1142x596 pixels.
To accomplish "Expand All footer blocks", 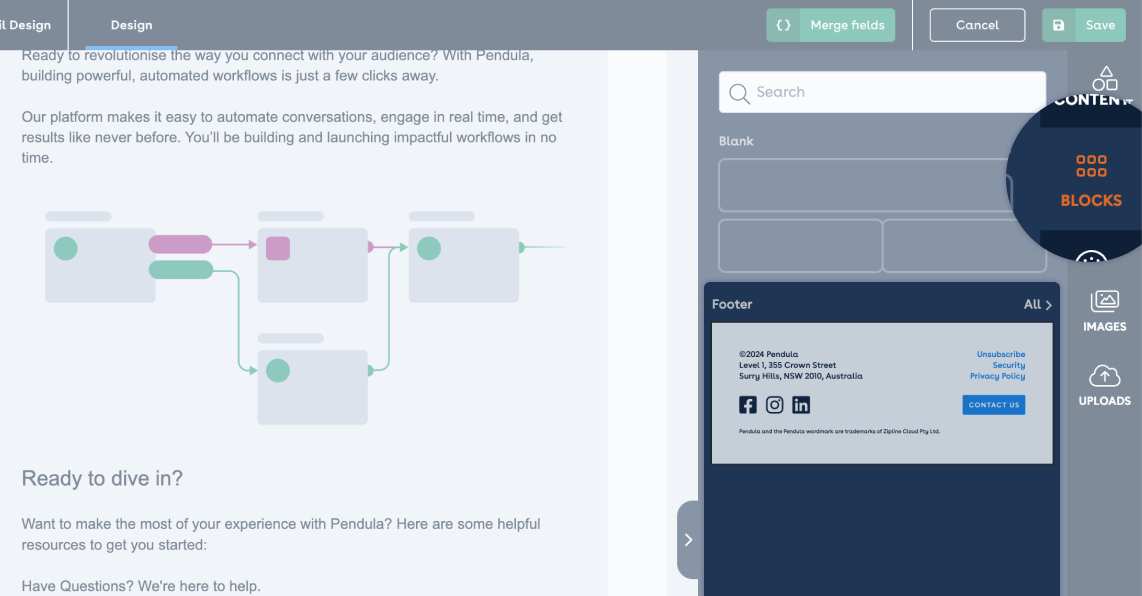I will click(1038, 304).
